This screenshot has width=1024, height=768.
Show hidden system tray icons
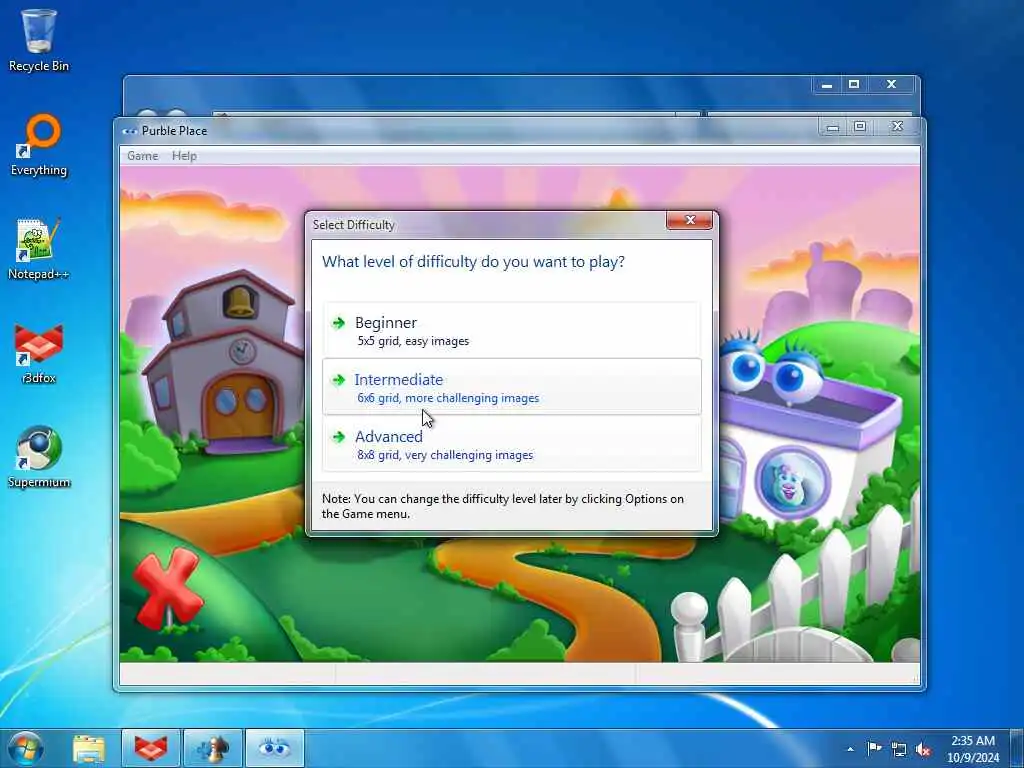tap(850, 749)
